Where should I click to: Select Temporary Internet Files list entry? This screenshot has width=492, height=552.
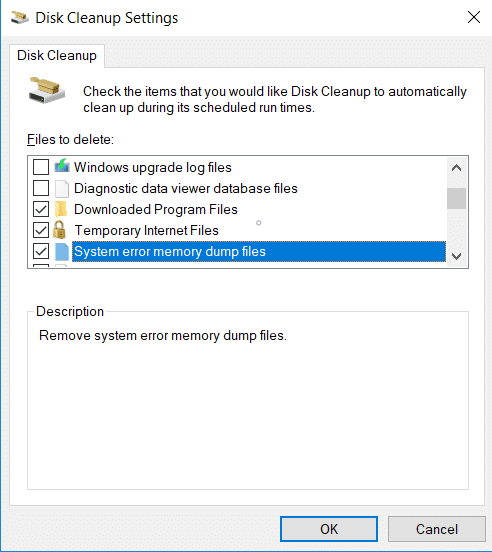click(146, 230)
